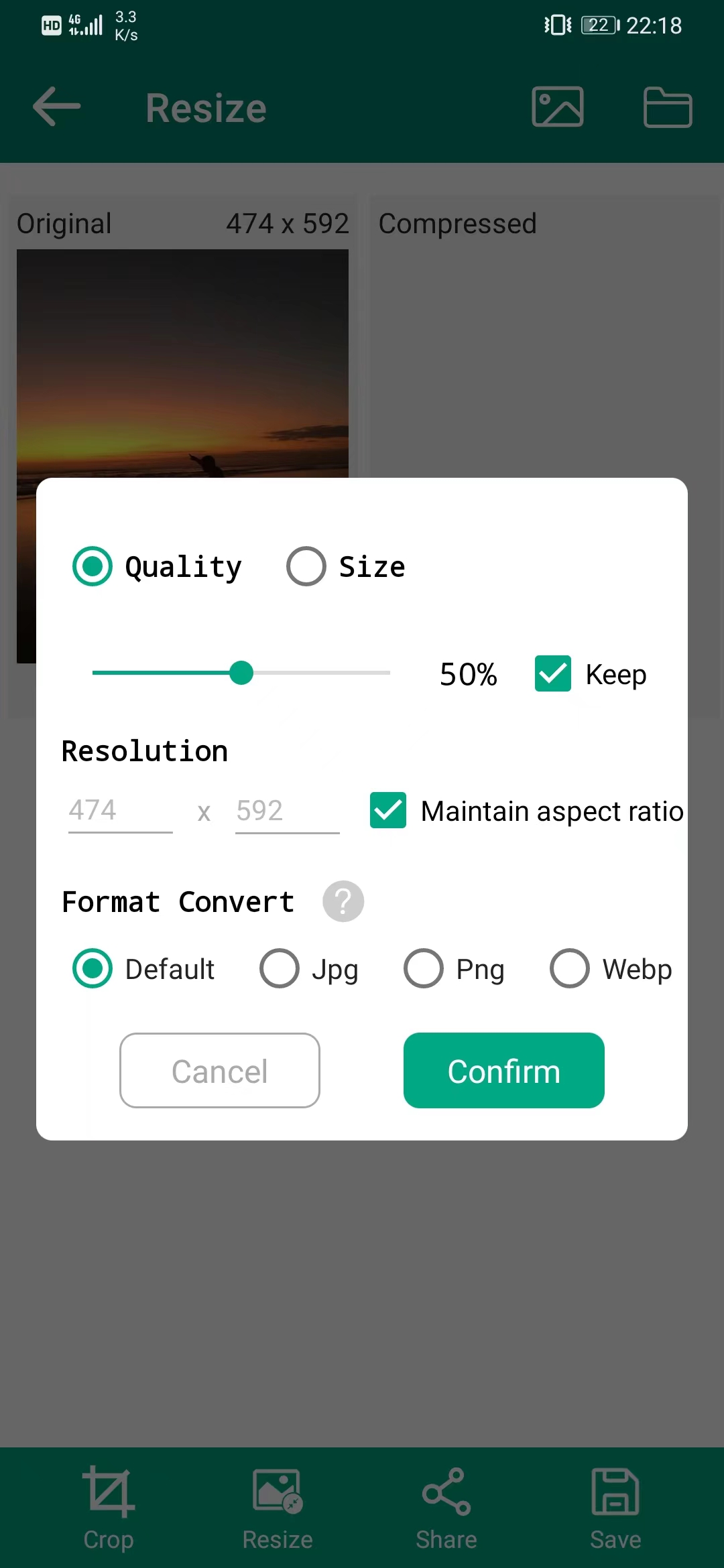Choose Png output format
This screenshot has width=724, height=1568.
424,968
